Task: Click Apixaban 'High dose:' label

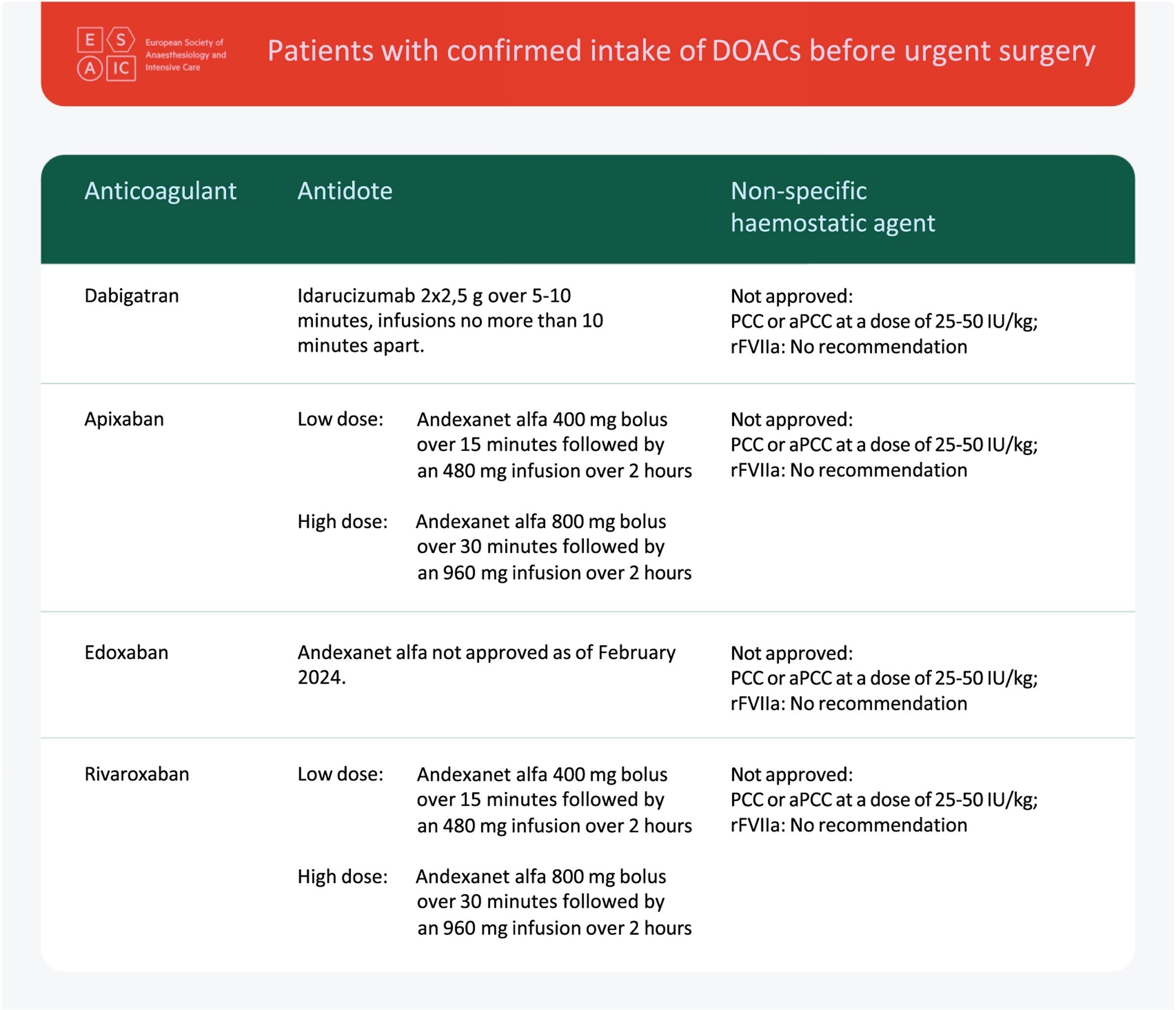Action: [x=343, y=521]
